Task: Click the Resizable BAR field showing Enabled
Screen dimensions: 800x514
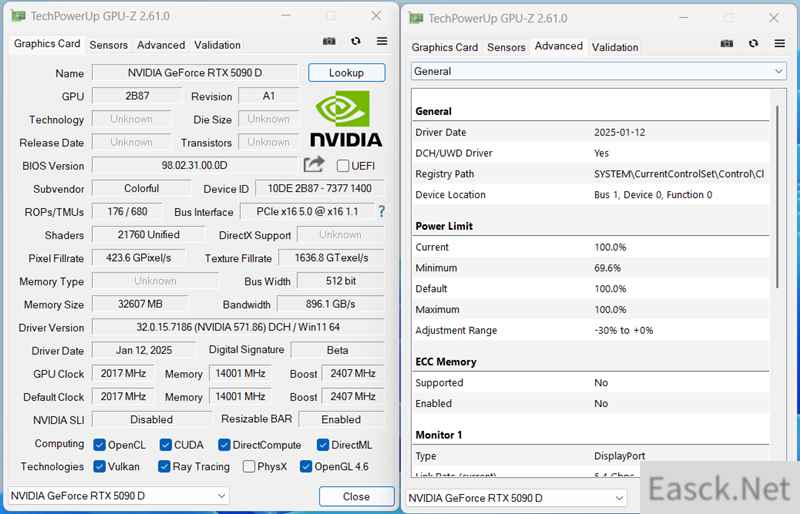Action: coord(341,420)
